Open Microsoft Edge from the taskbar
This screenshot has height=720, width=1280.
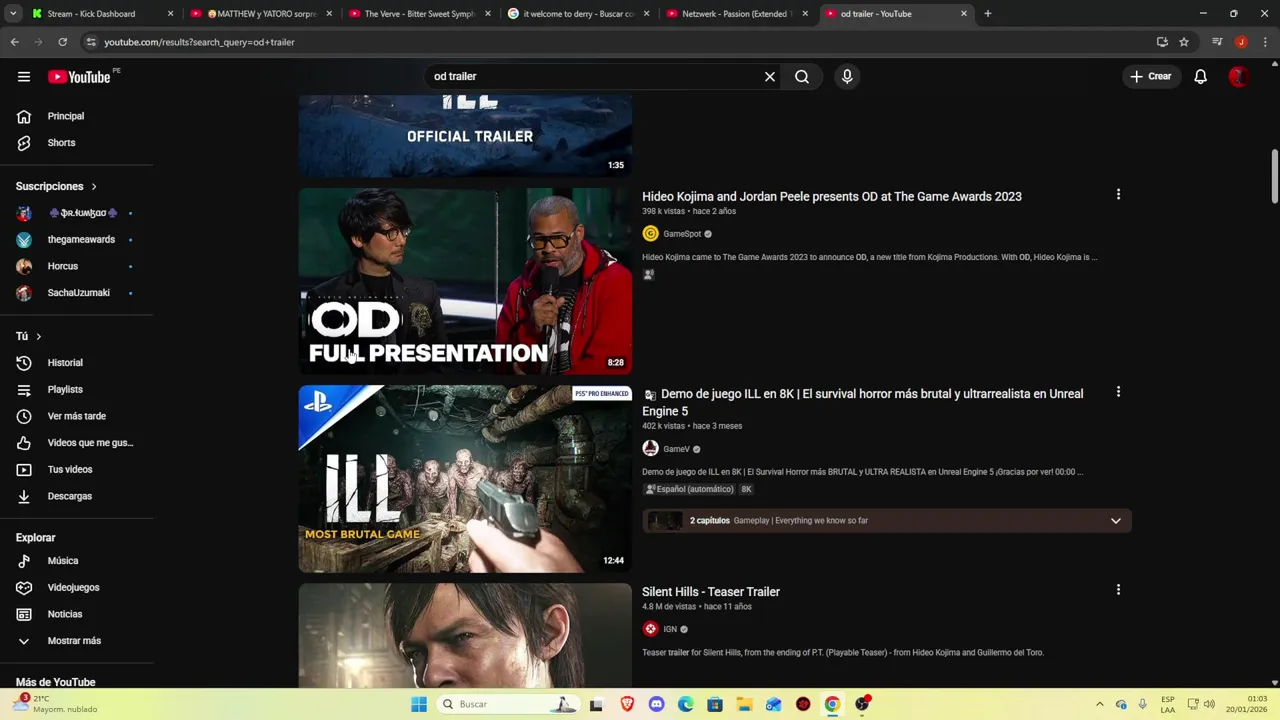[686, 704]
